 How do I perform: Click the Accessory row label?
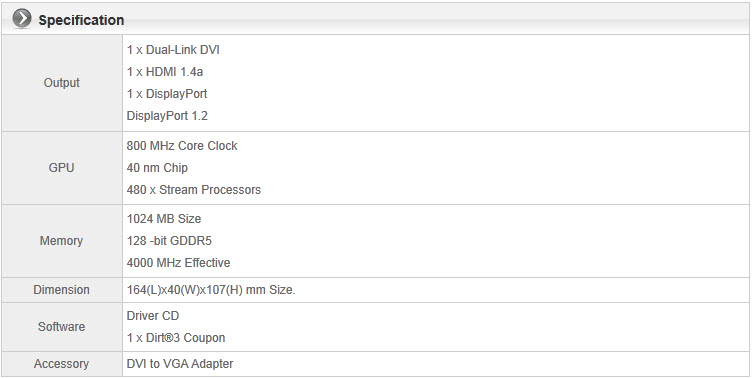point(61,364)
